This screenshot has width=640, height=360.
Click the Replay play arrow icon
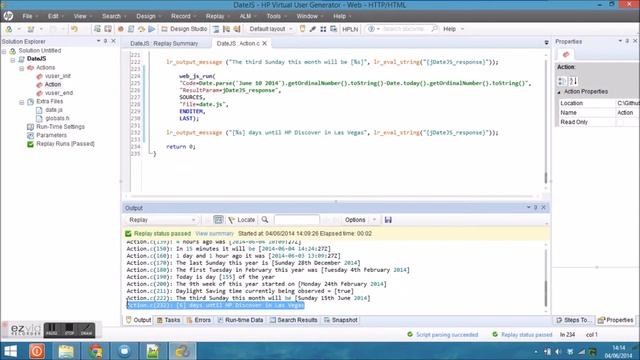151,29
